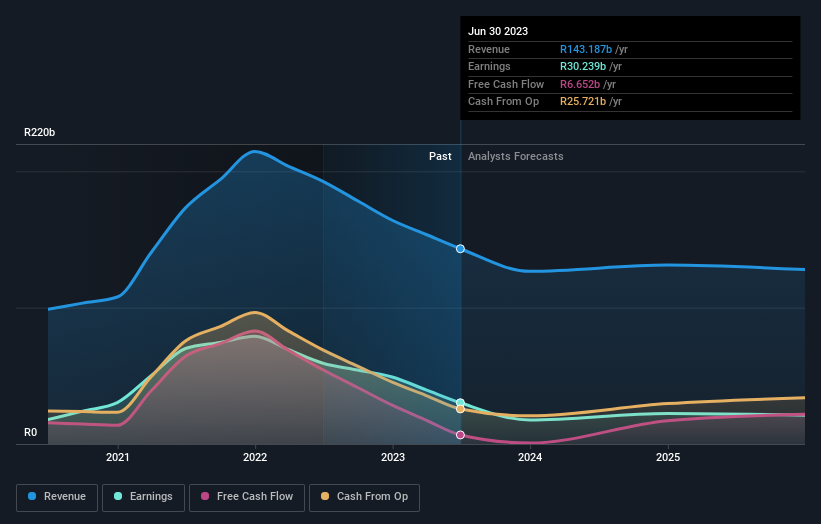The height and width of the screenshot is (524, 821).
Task: Click the R143.187b revenue value
Action: [x=586, y=49]
